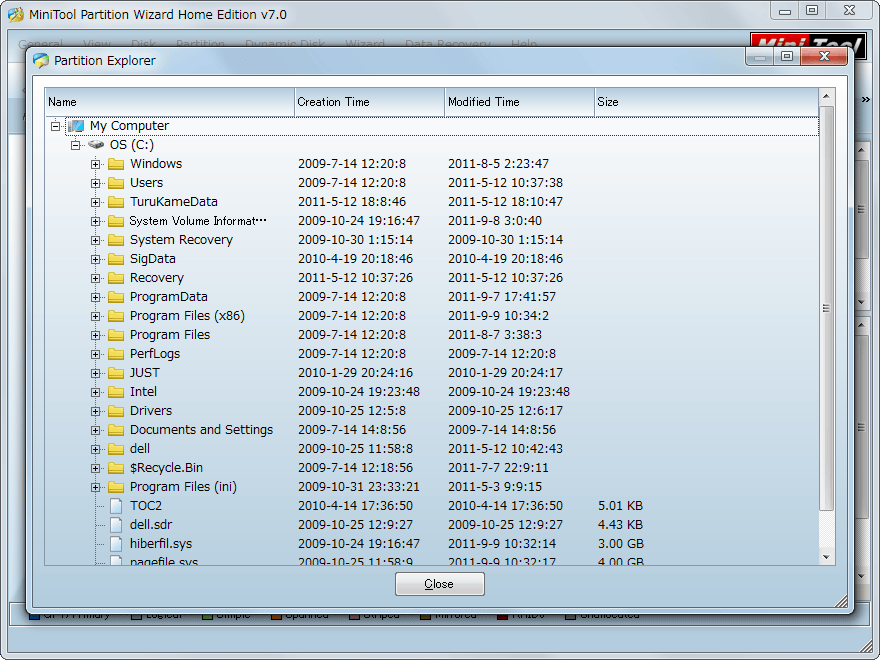Click the Users folder icon

point(116,183)
